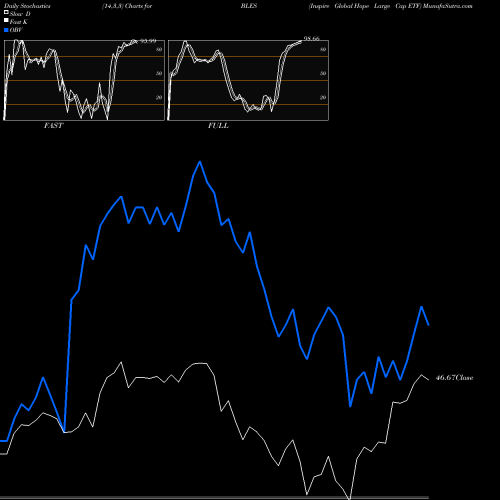The image size is (500, 500).
Task: Click the 'MunafaSutra.com' text in header
Action: pyautogui.click(x=448, y=6)
